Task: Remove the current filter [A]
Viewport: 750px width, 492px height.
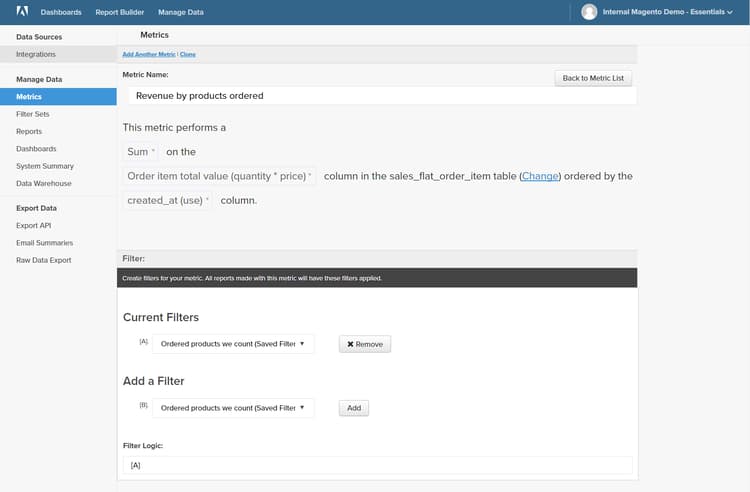Action: [365, 344]
